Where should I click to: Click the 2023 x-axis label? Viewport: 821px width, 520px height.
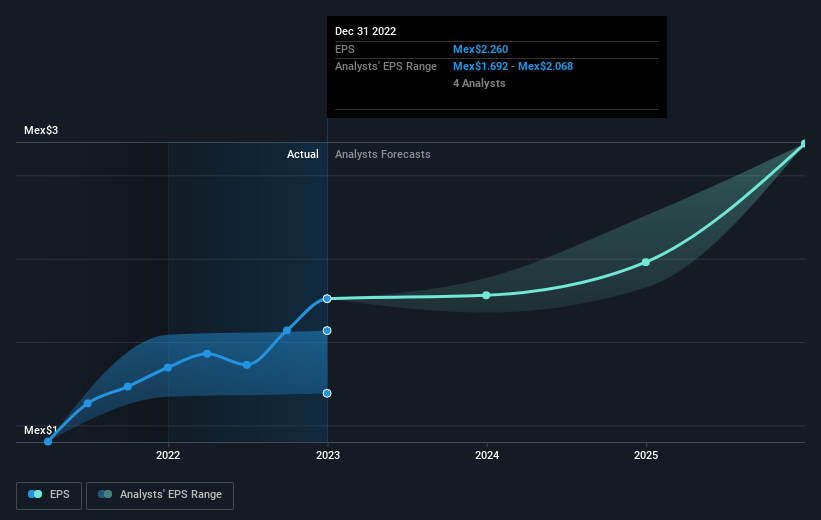pos(328,455)
